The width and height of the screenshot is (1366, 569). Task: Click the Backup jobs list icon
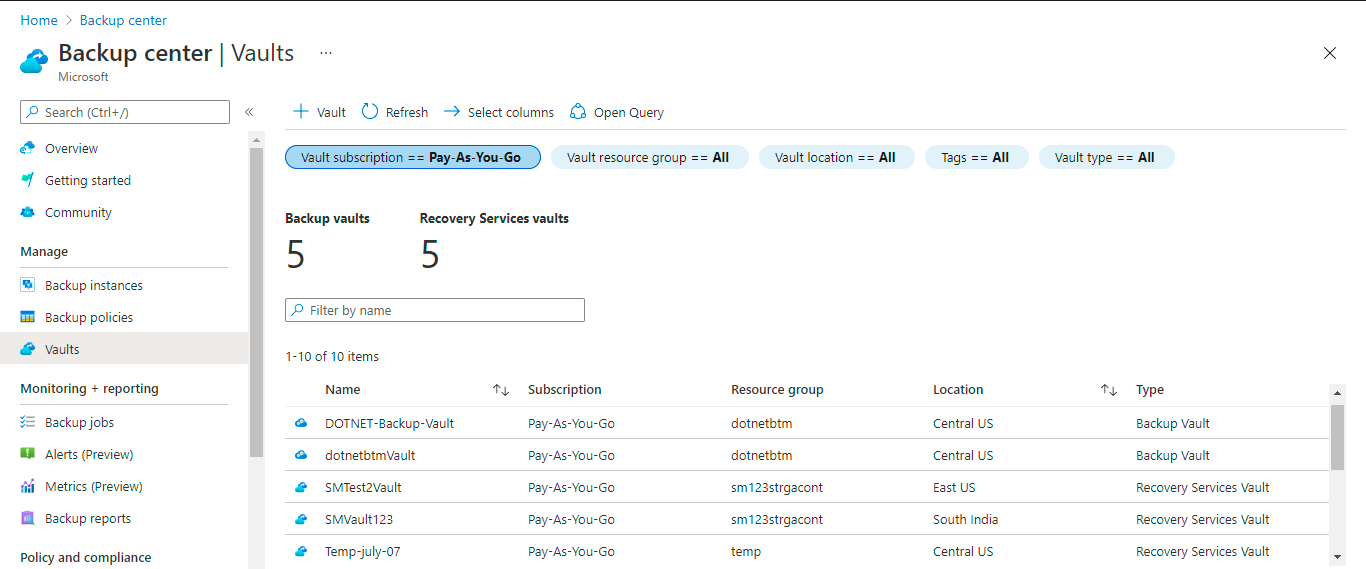(x=28, y=422)
